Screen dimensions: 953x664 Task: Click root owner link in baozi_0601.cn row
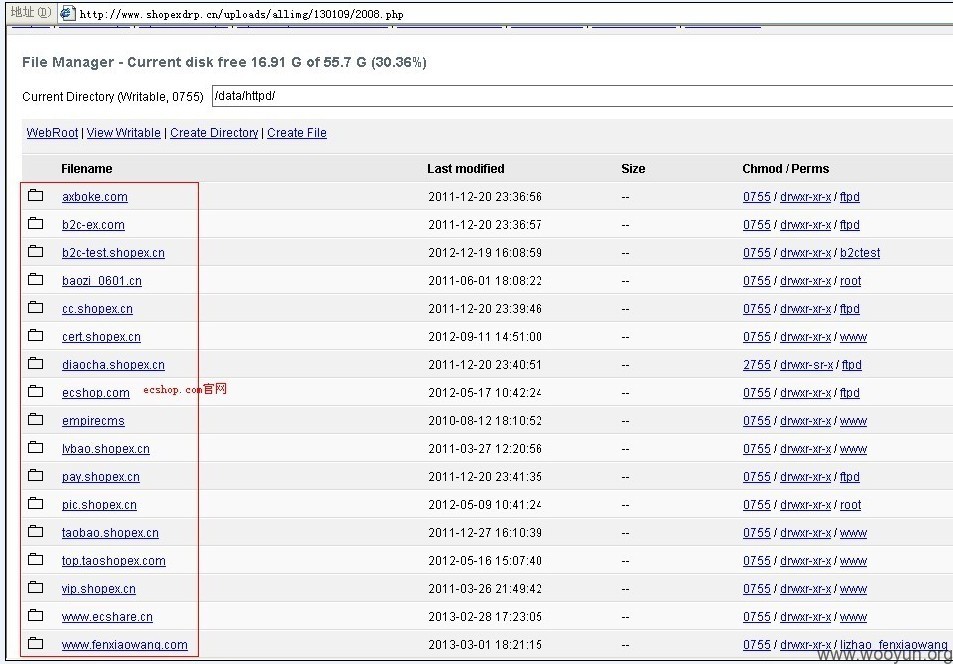tap(850, 281)
